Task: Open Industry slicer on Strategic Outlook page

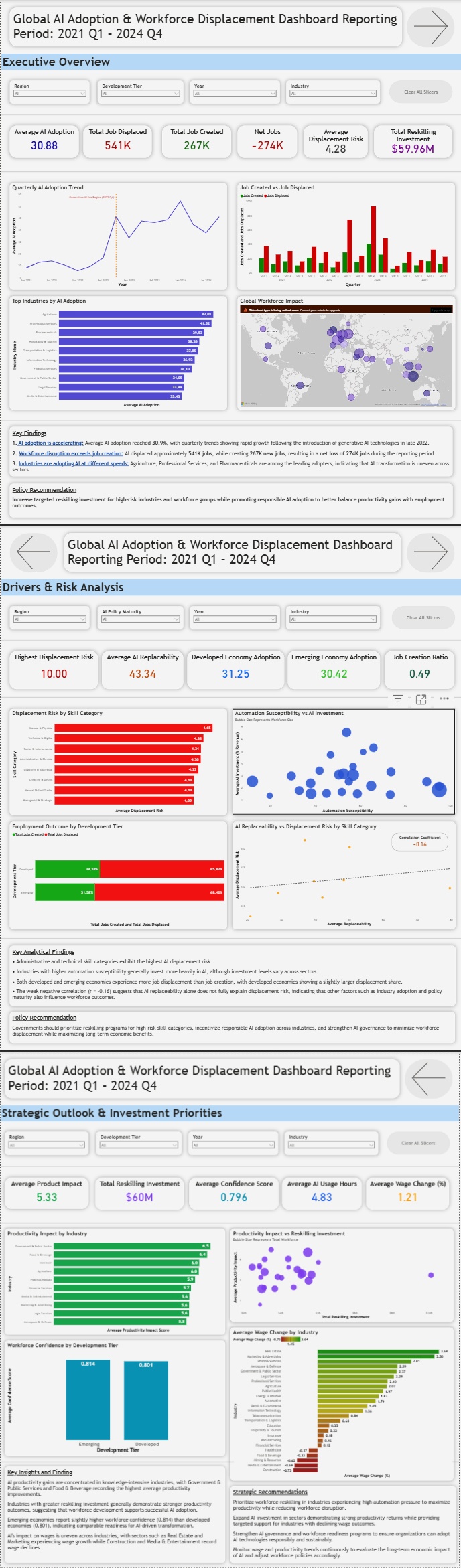Action: pos(332,1145)
